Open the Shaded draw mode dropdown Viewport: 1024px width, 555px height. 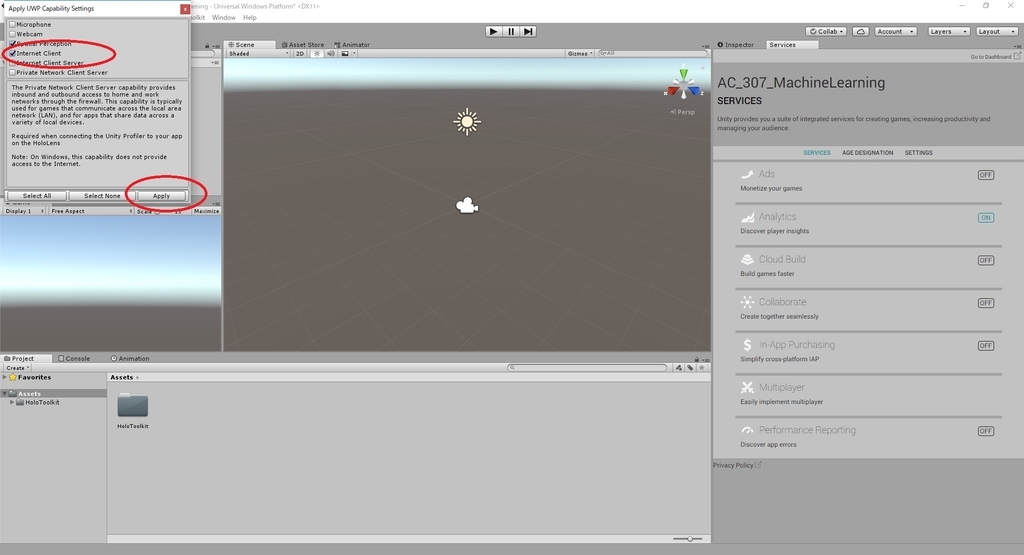259,54
